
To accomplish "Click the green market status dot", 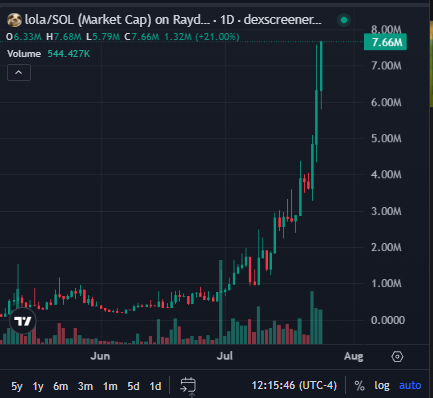I will pos(344,20).
